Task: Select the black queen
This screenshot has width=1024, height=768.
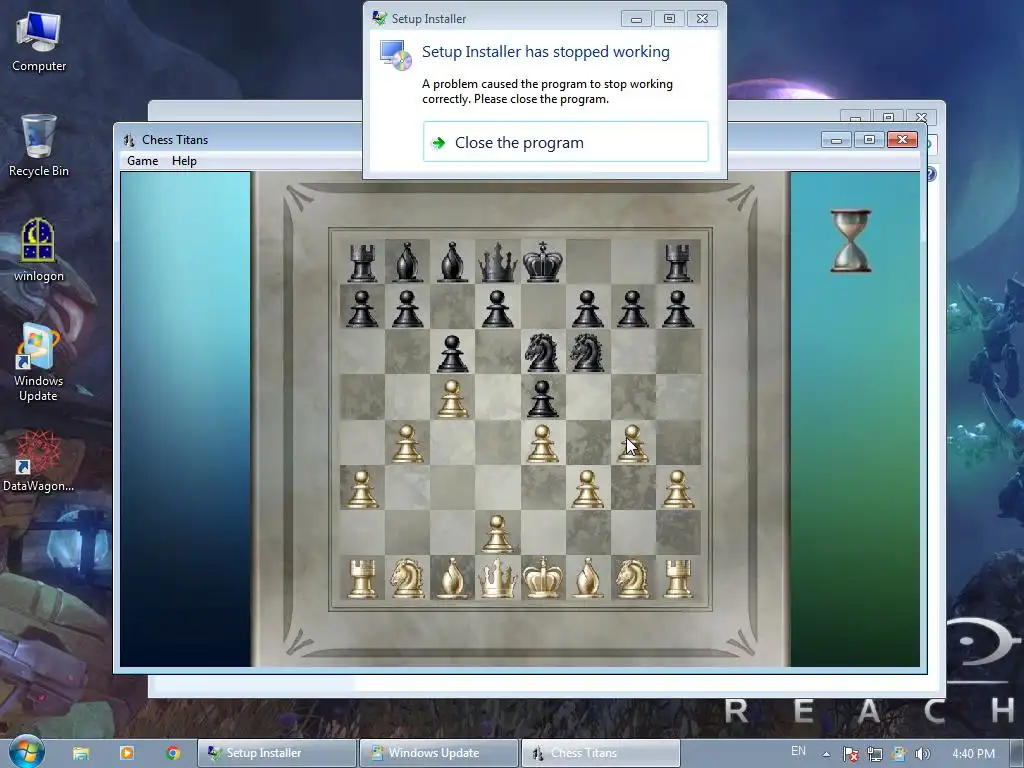Action: [498, 262]
